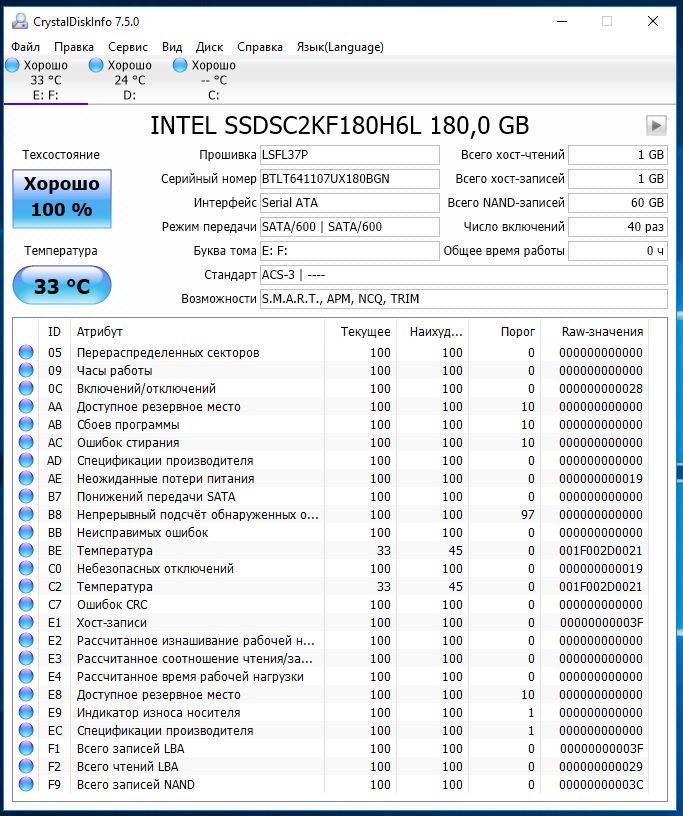Click status circle for attribute BB

click(x=26, y=532)
